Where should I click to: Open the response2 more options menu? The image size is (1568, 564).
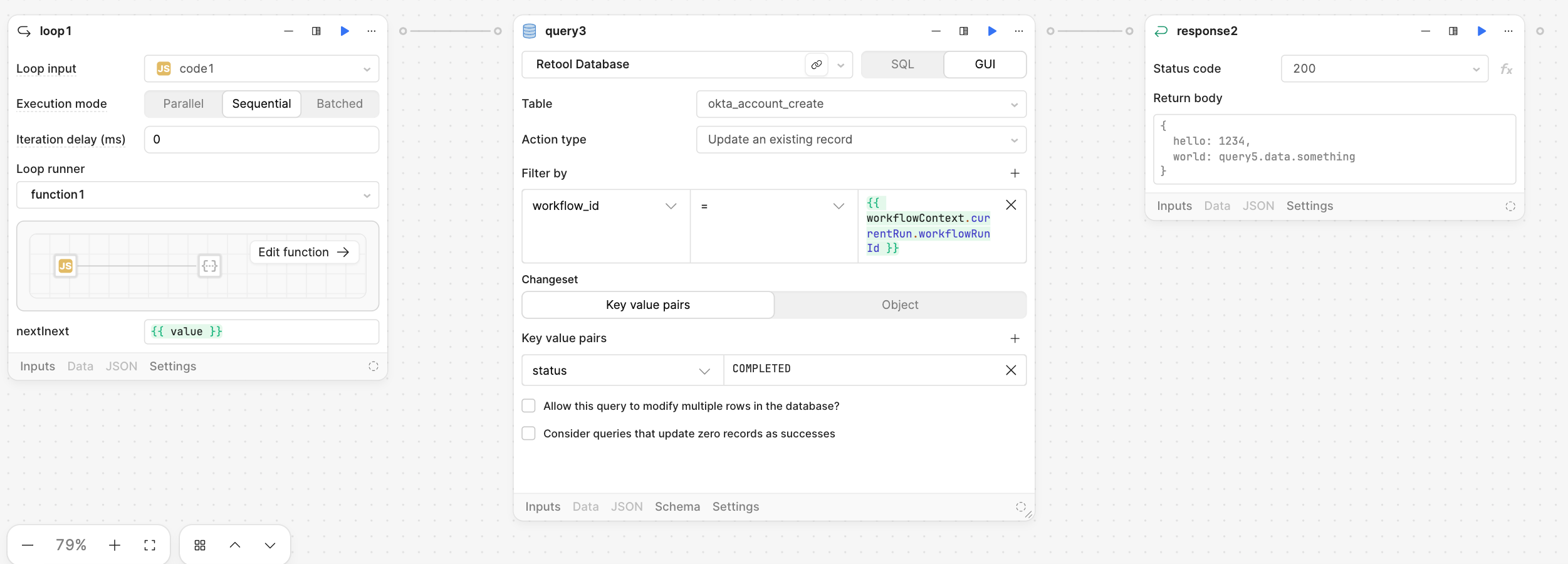pyautogui.click(x=1508, y=31)
